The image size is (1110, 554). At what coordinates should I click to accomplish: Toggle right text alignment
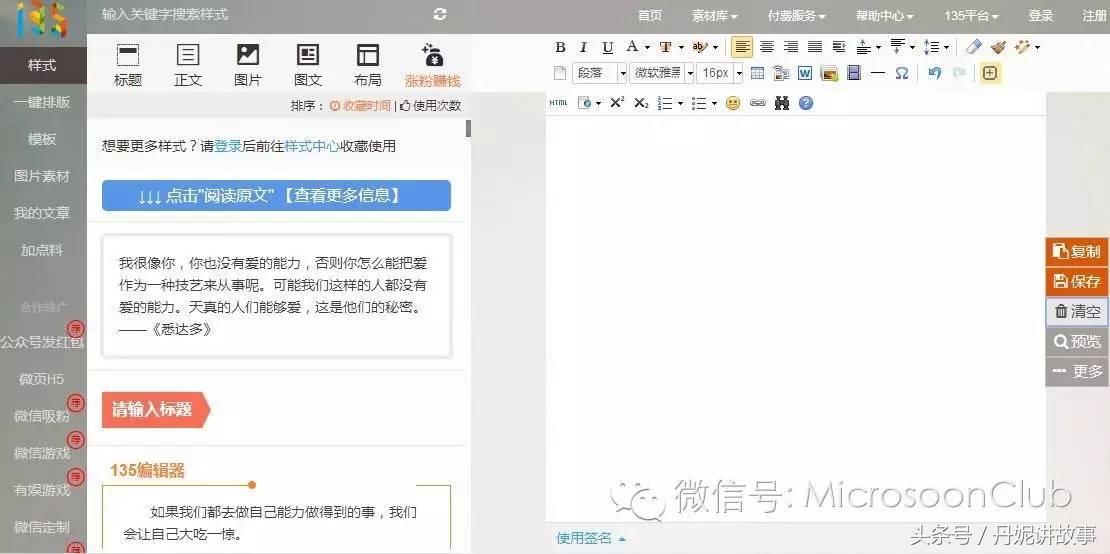pyautogui.click(x=791, y=47)
